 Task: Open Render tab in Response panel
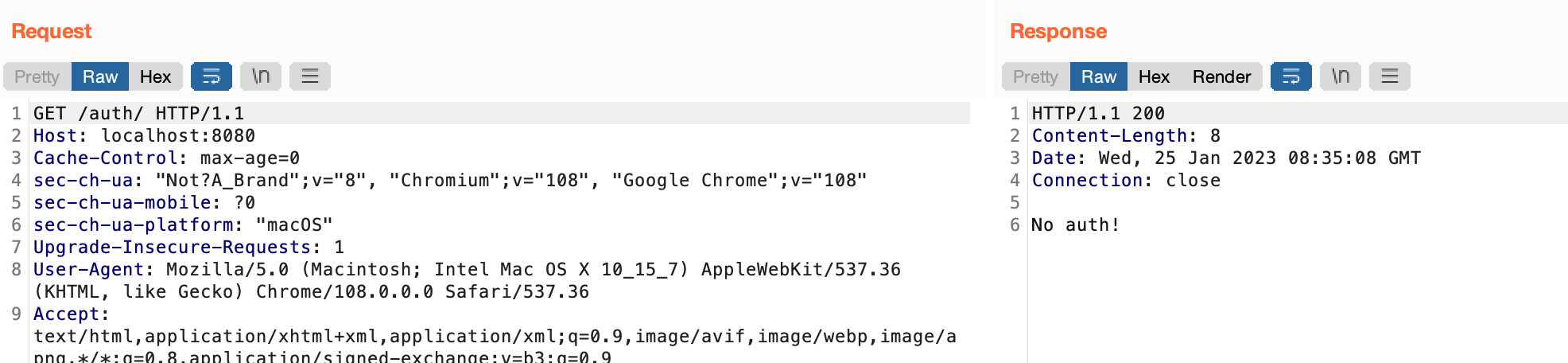[x=1221, y=76]
